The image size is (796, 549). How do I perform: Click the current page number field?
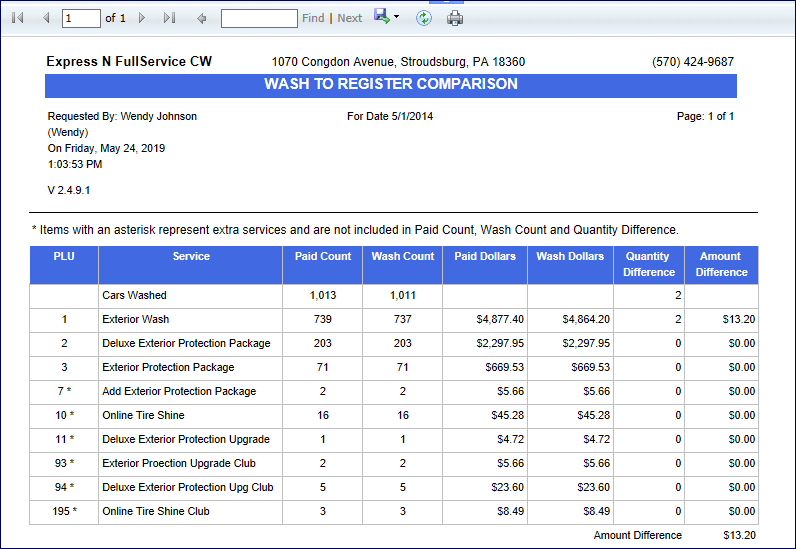click(x=81, y=18)
